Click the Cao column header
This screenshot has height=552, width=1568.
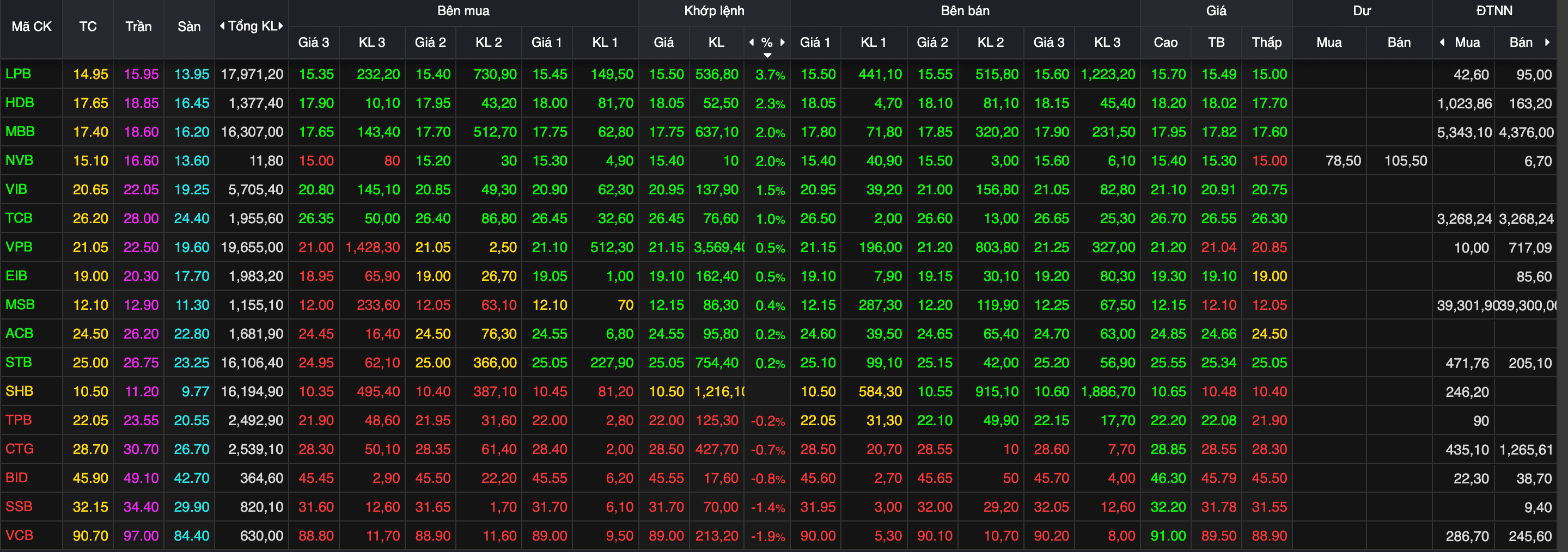1165,42
